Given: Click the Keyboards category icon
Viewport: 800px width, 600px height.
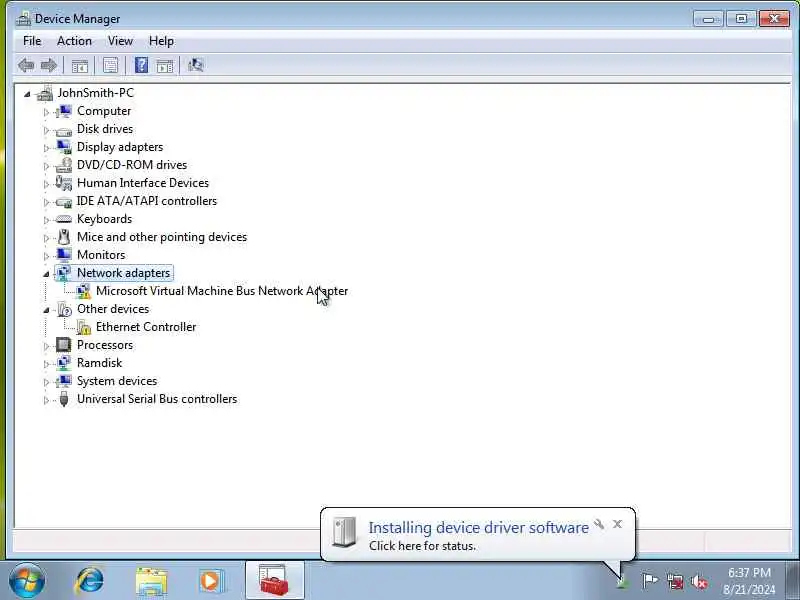Looking at the screenshot, I should [64, 219].
